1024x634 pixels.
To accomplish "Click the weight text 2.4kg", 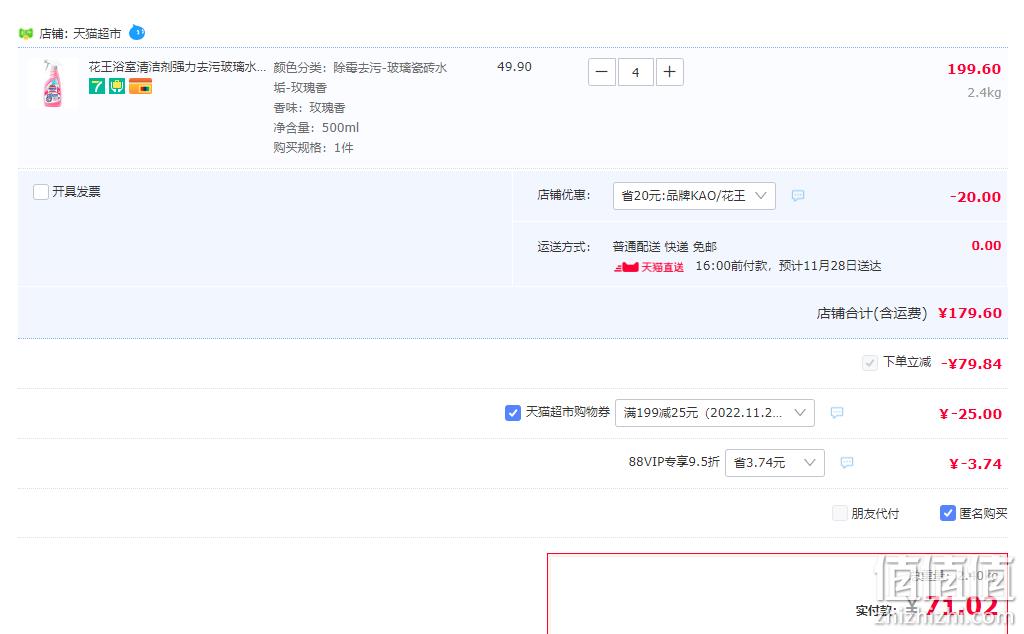I will pos(984,93).
